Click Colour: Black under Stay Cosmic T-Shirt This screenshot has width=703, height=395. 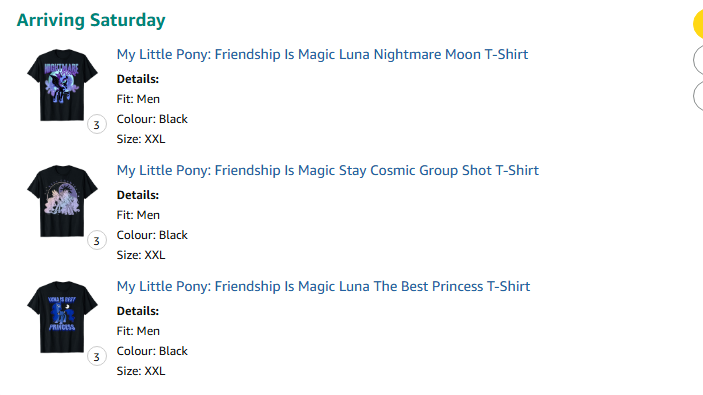pyautogui.click(x=152, y=235)
